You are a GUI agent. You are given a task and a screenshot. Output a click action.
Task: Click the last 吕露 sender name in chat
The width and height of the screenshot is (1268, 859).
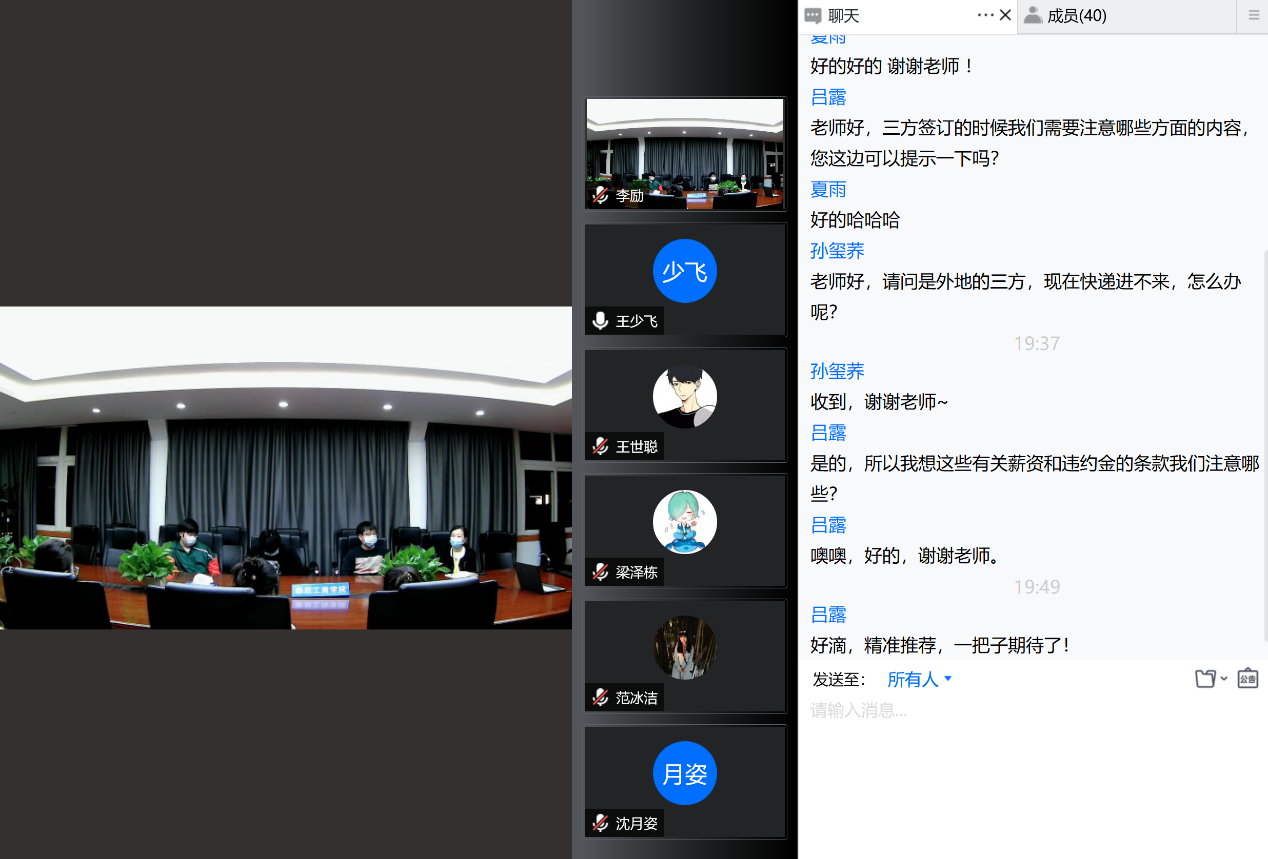coord(828,615)
